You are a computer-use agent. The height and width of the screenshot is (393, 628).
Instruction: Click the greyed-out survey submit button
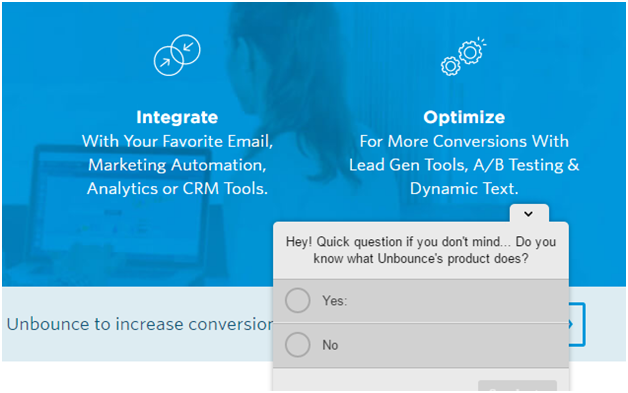point(517,386)
